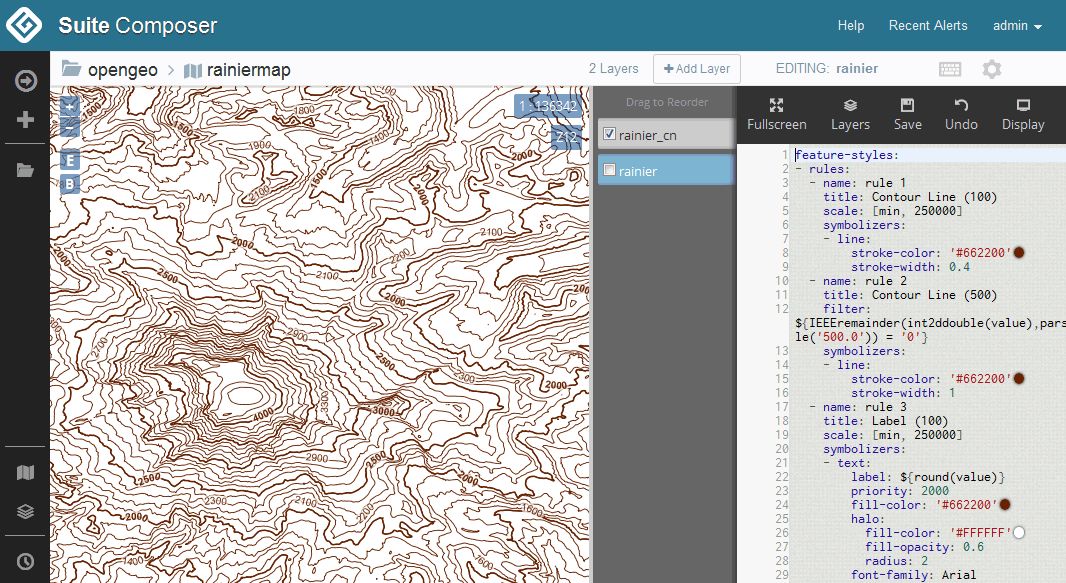Click the #662200 stroke-color swatch on line 8
Image resolution: width=1066 pixels, height=583 pixels.
click(x=1019, y=253)
